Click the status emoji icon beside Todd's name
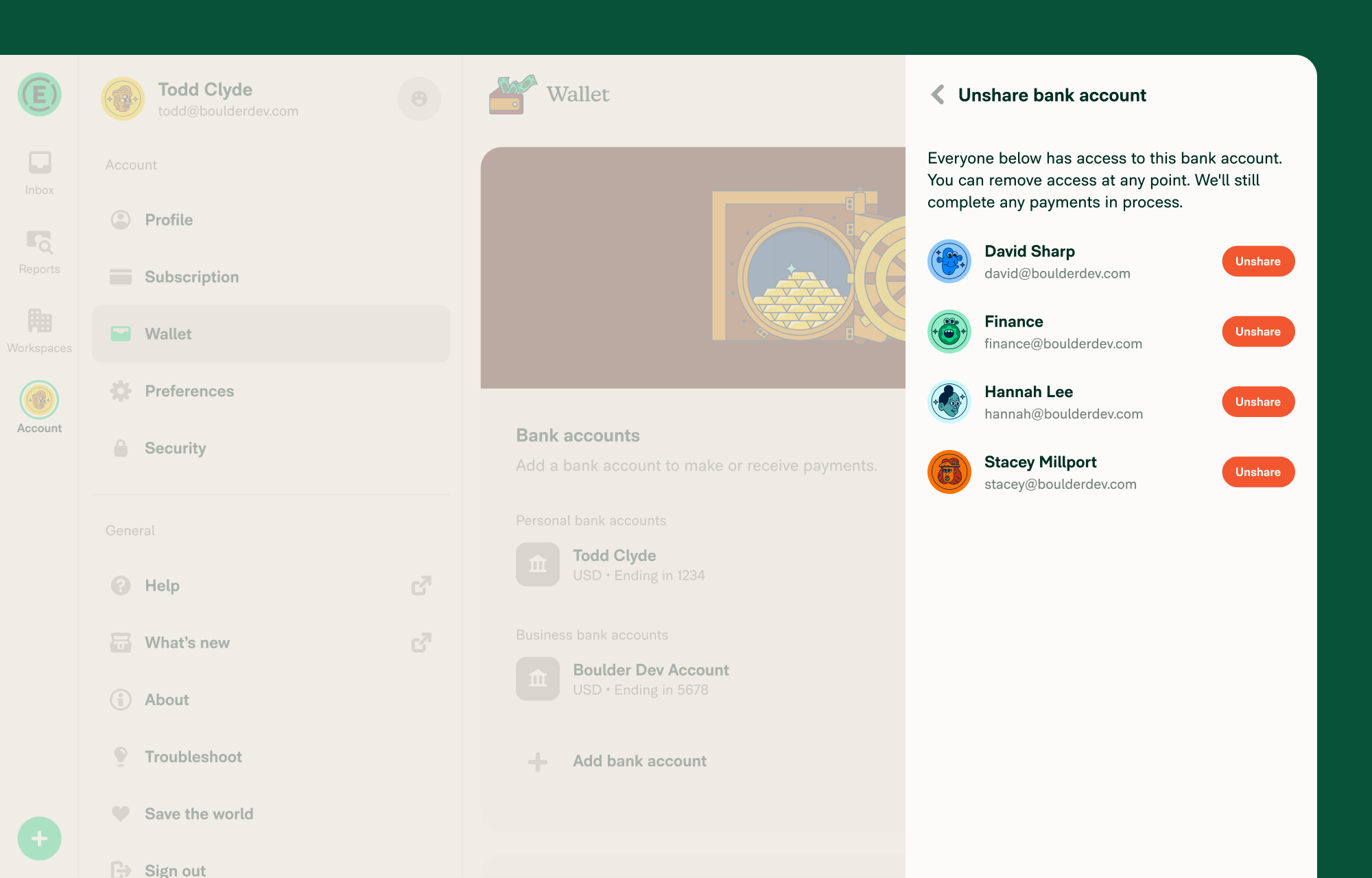This screenshot has width=1372, height=878. click(419, 99)
